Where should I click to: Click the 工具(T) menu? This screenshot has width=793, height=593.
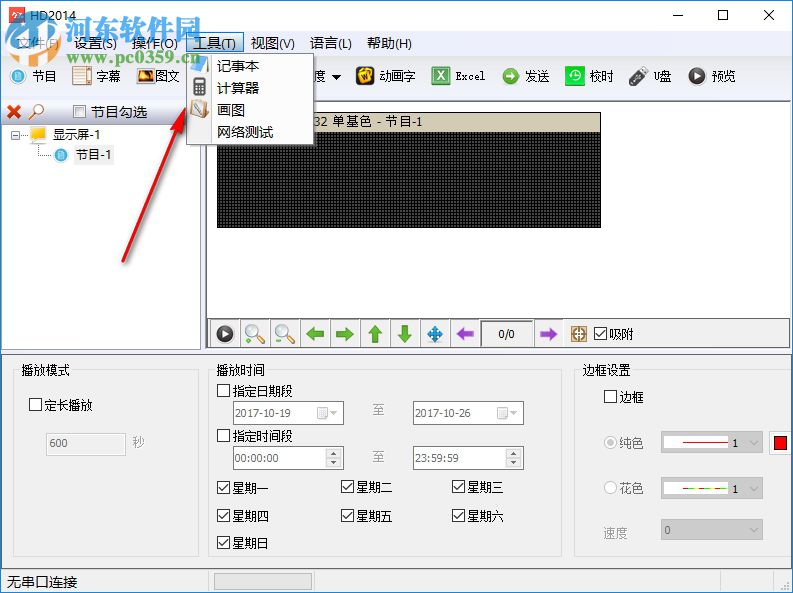215,43
